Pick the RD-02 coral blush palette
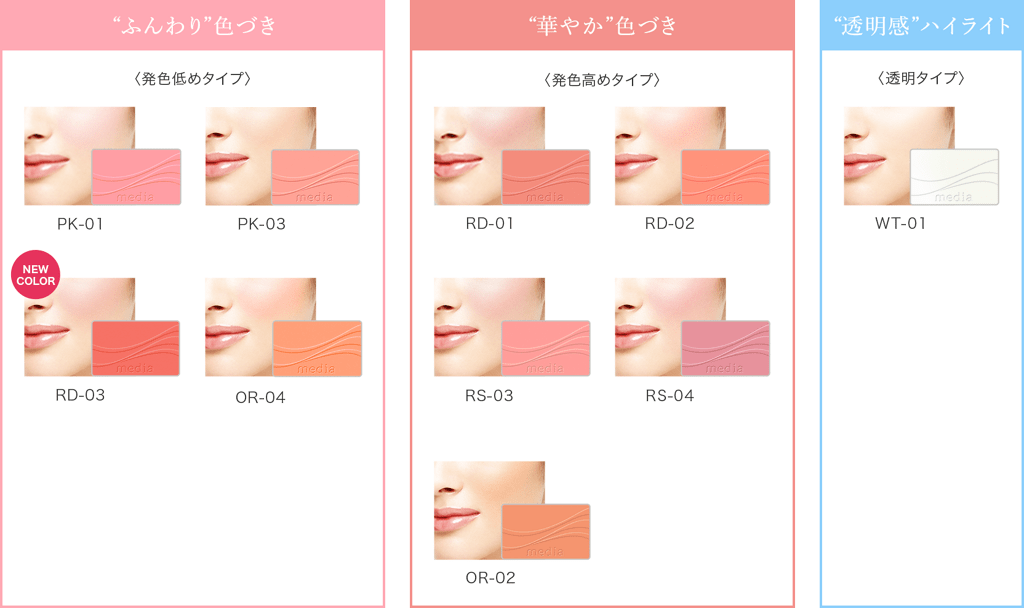 coord(726,177)
